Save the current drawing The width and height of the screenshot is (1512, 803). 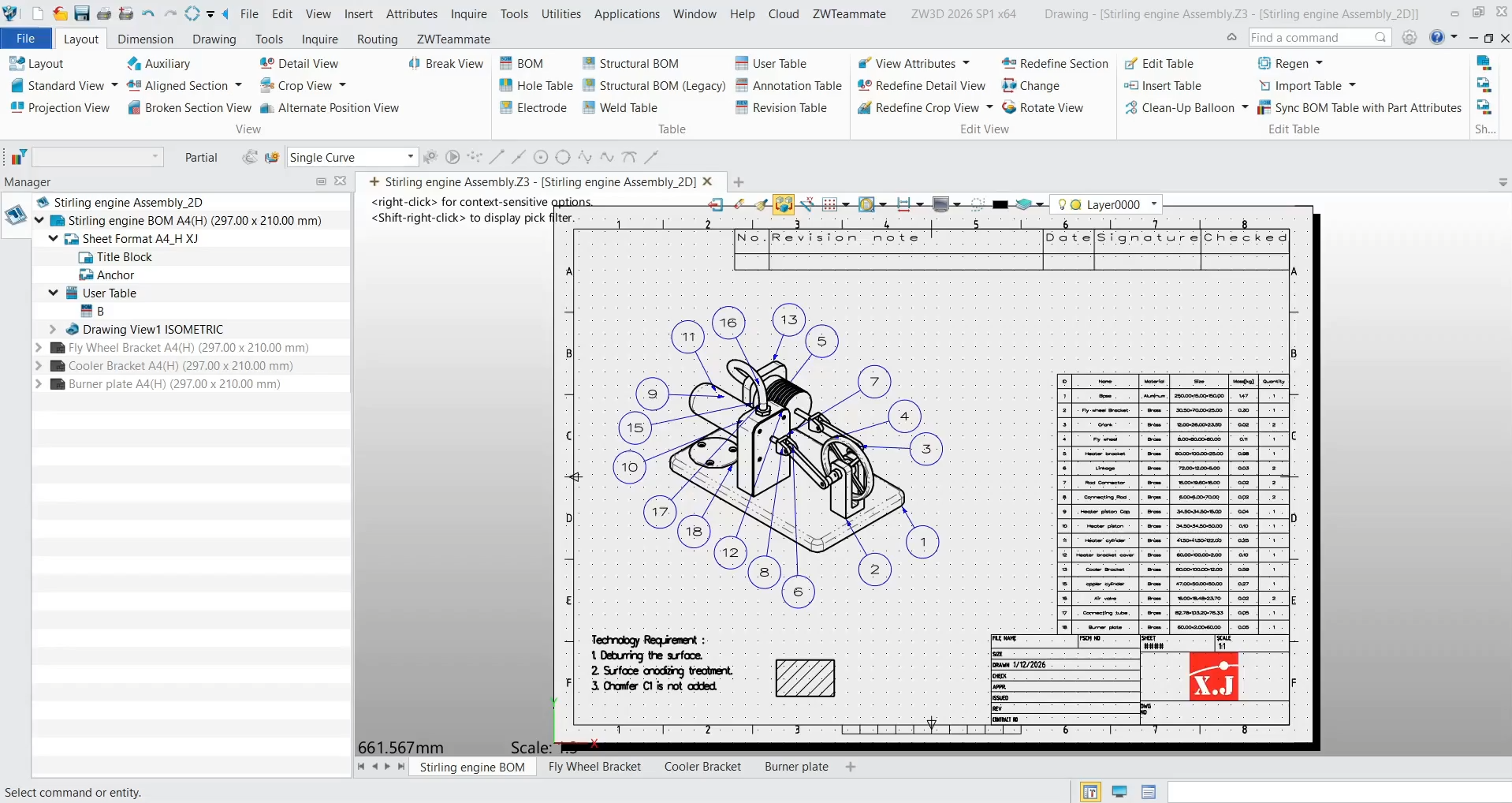pyautogui.click(x=81, y=13)
